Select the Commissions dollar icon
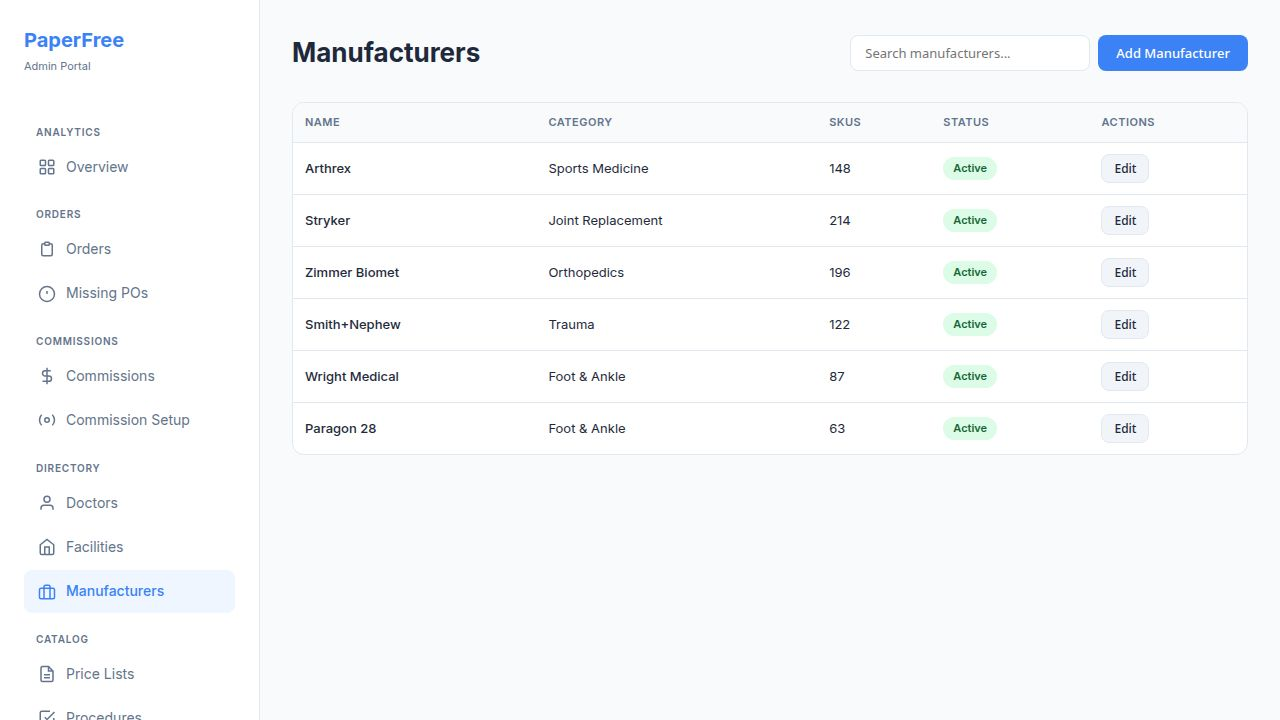Image resolution: width=1280 pixels, height=720 pixels. [46, 376]
